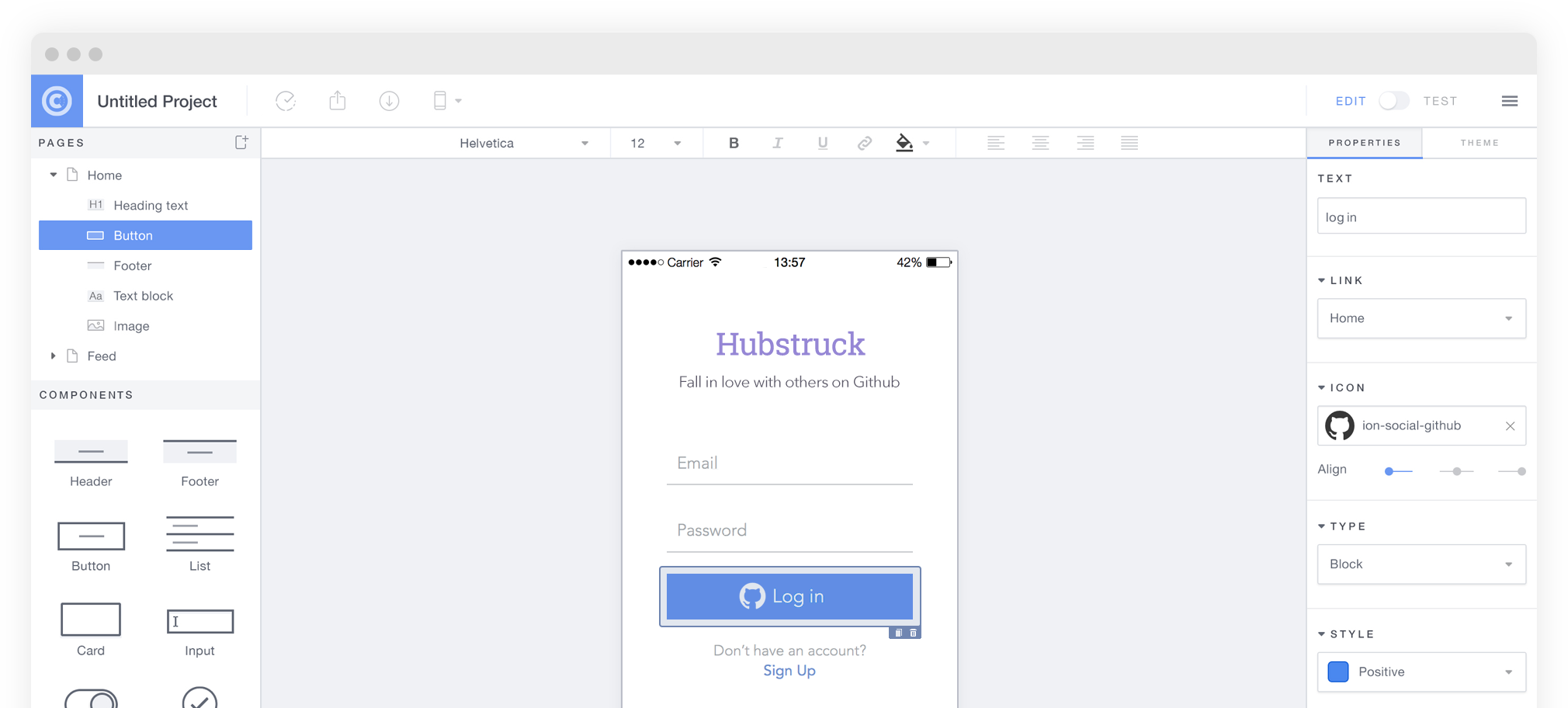1568x708 pixels.
Task: Expand the Feed page in Pages panel
Action: tap(53, 356)
